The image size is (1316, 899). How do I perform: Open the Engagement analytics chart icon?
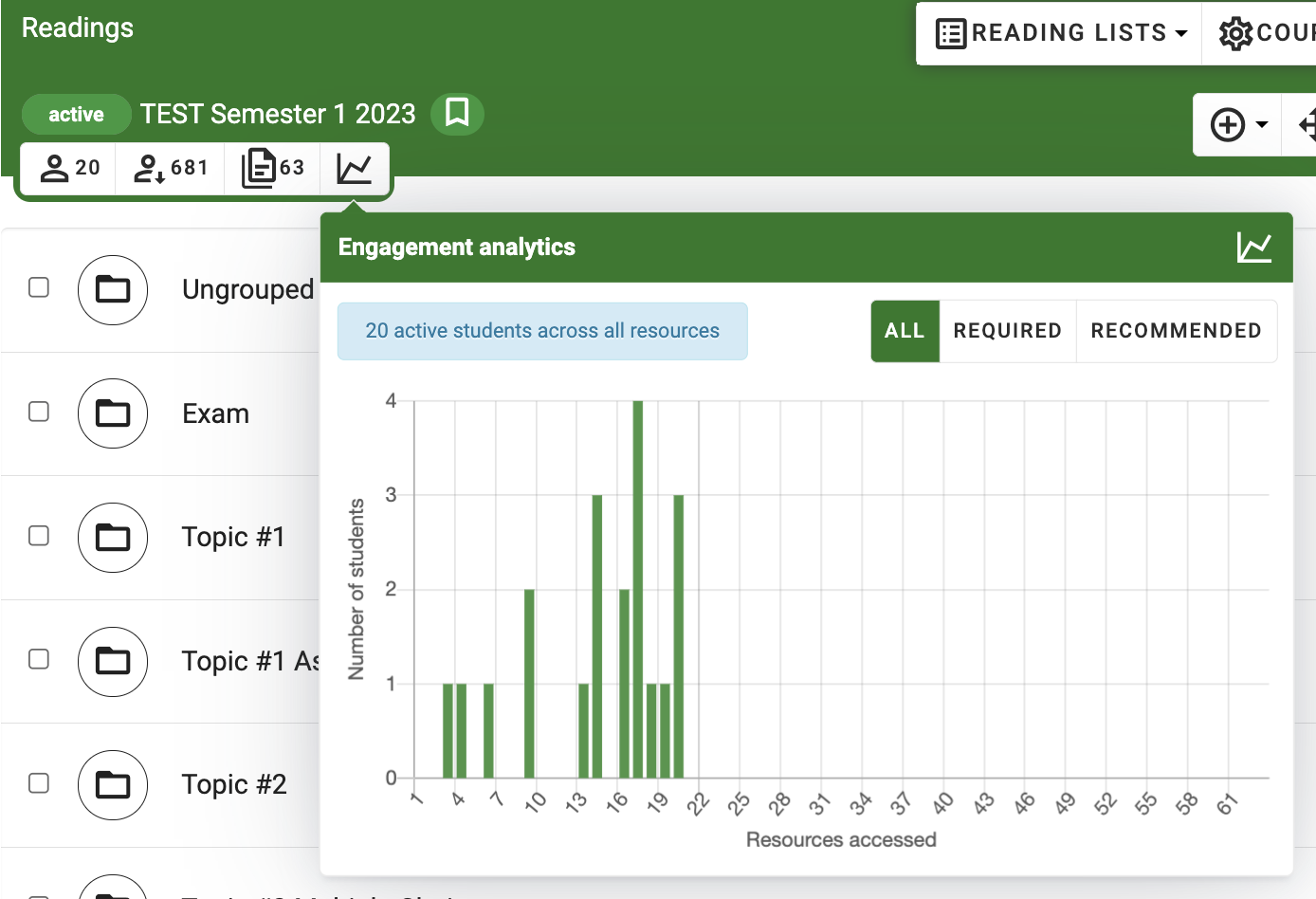pyautogui.click(x=355, y=167)
